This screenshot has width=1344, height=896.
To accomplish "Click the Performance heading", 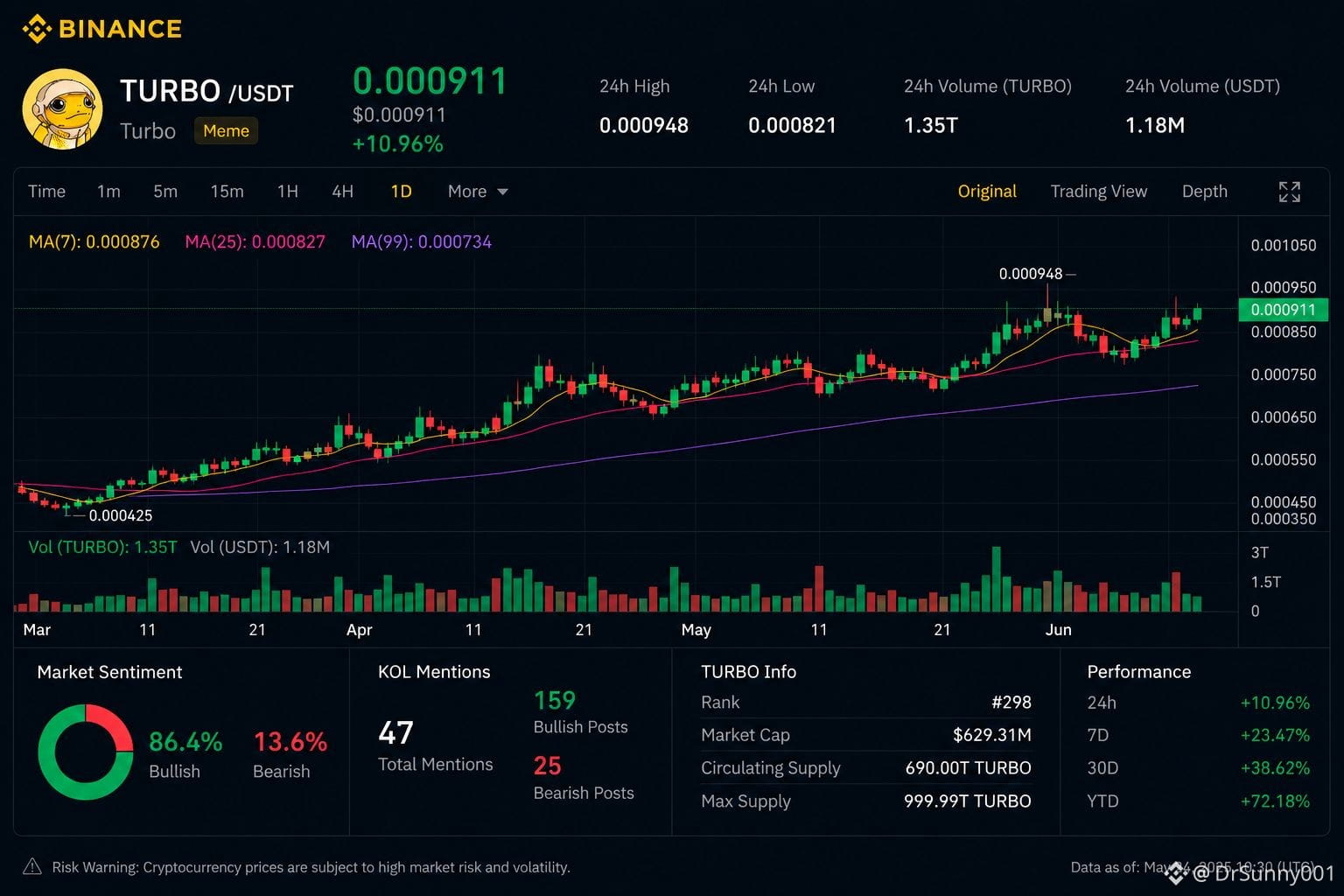I will [1138, 672].
